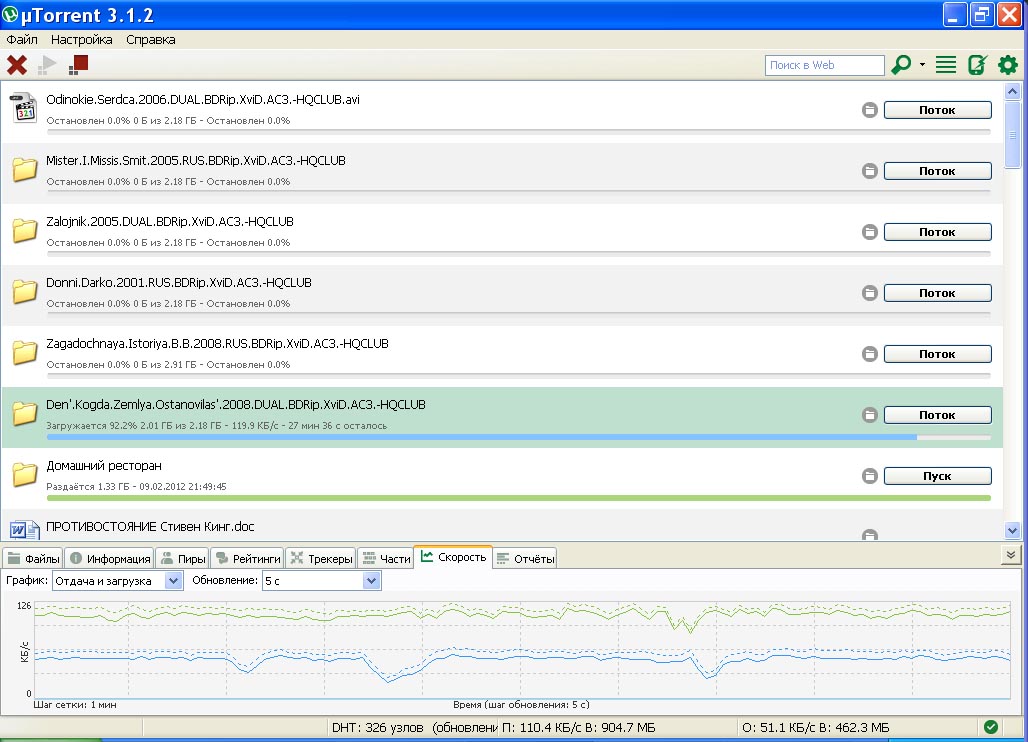Click the grey start torrent arrow icon

click(x=47, y=65)
